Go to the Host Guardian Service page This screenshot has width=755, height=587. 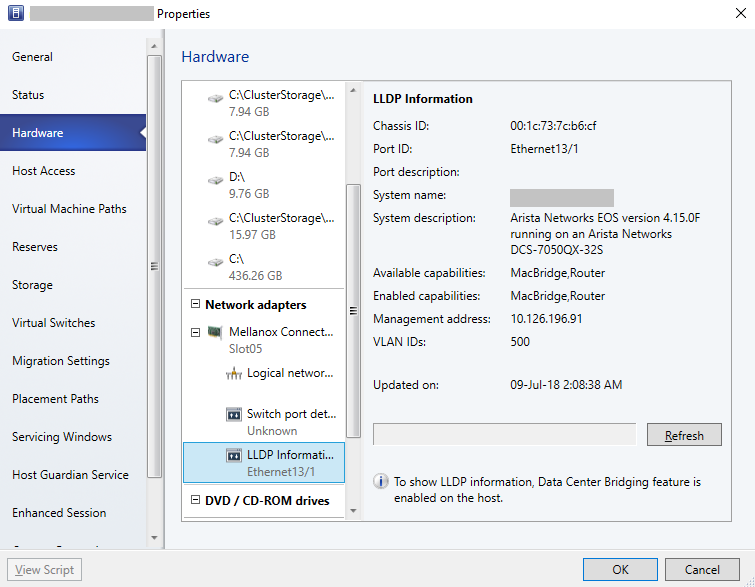70,475
